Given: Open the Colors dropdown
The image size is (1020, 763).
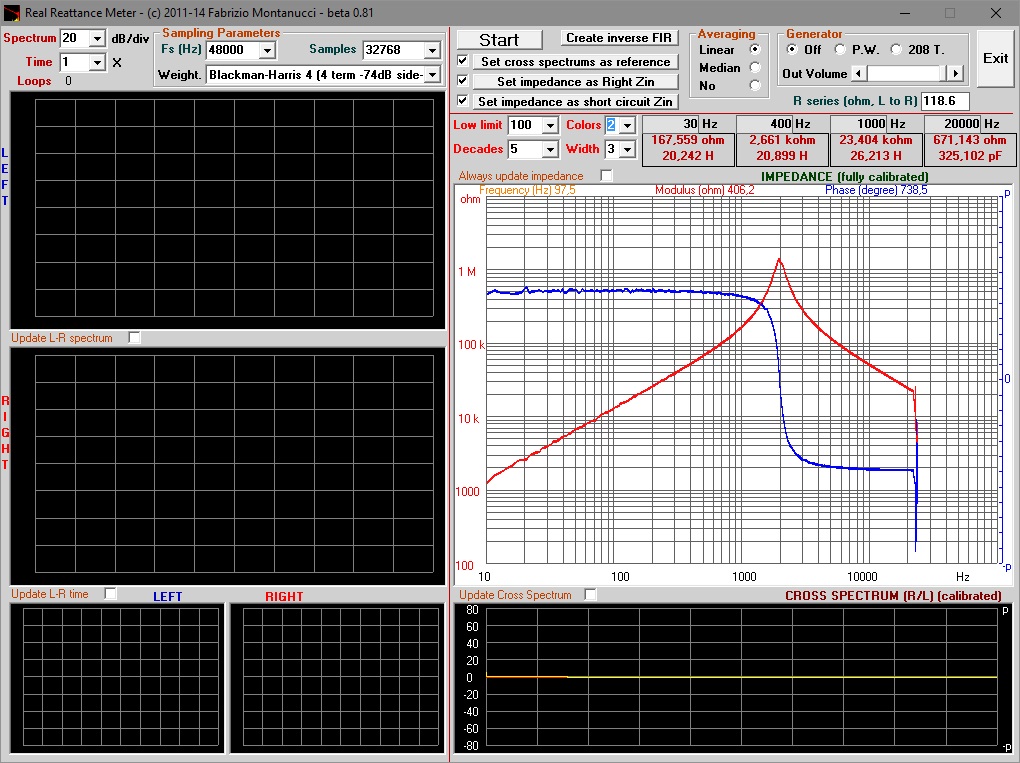Looking at the screenshot, I should pyautogui.click(x=627, y=125).
